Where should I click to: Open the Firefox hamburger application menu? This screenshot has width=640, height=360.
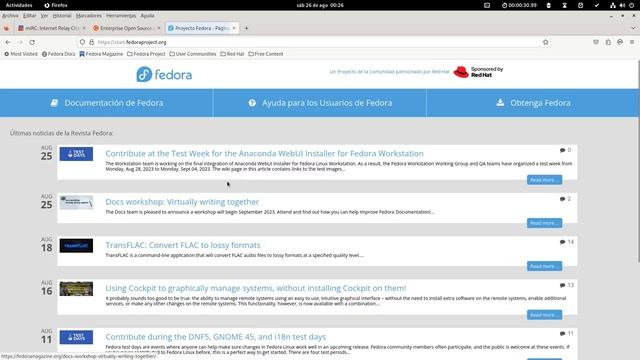(x=632, y=42)
